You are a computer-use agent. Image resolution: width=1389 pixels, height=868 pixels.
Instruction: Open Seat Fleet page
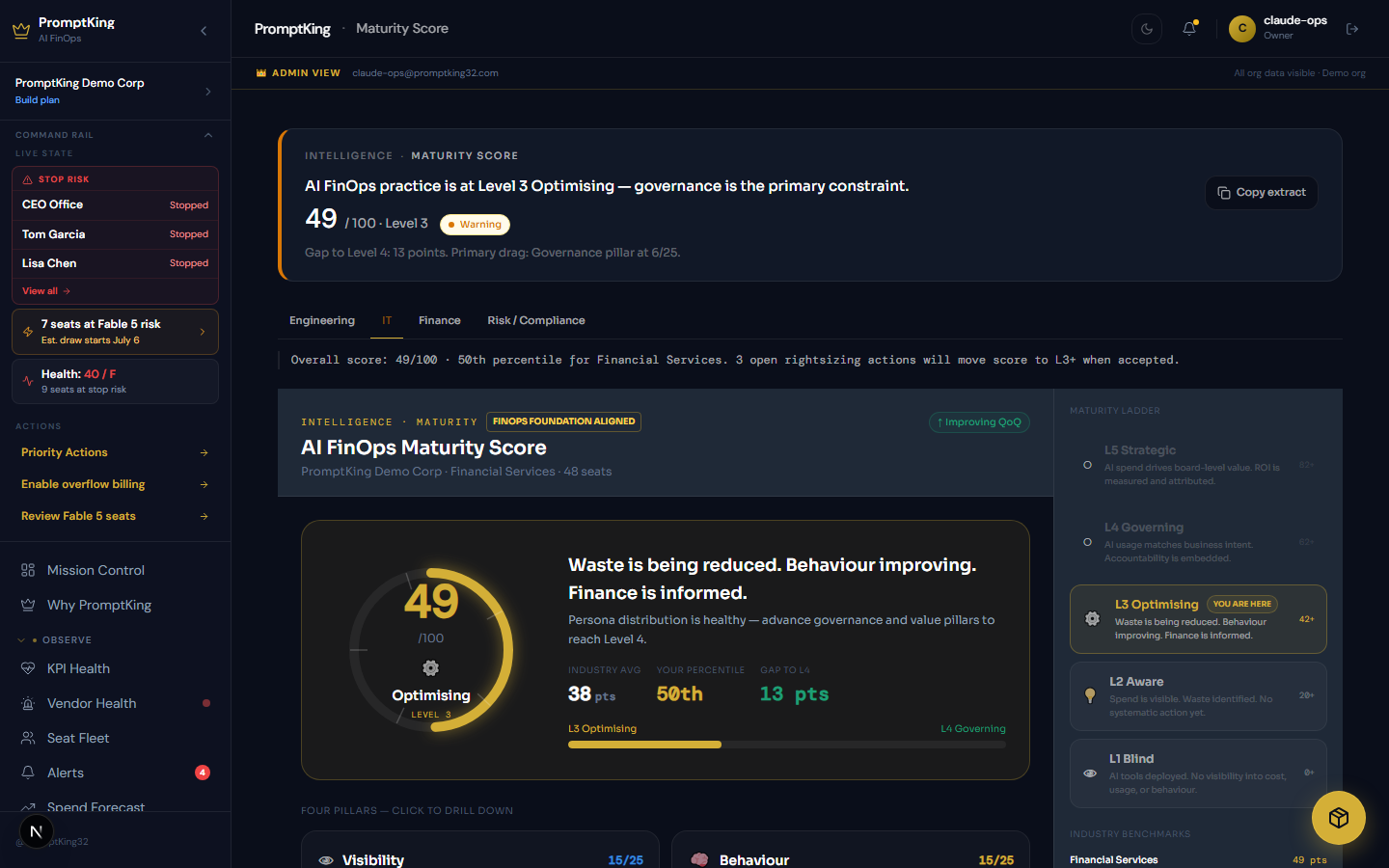115,738
